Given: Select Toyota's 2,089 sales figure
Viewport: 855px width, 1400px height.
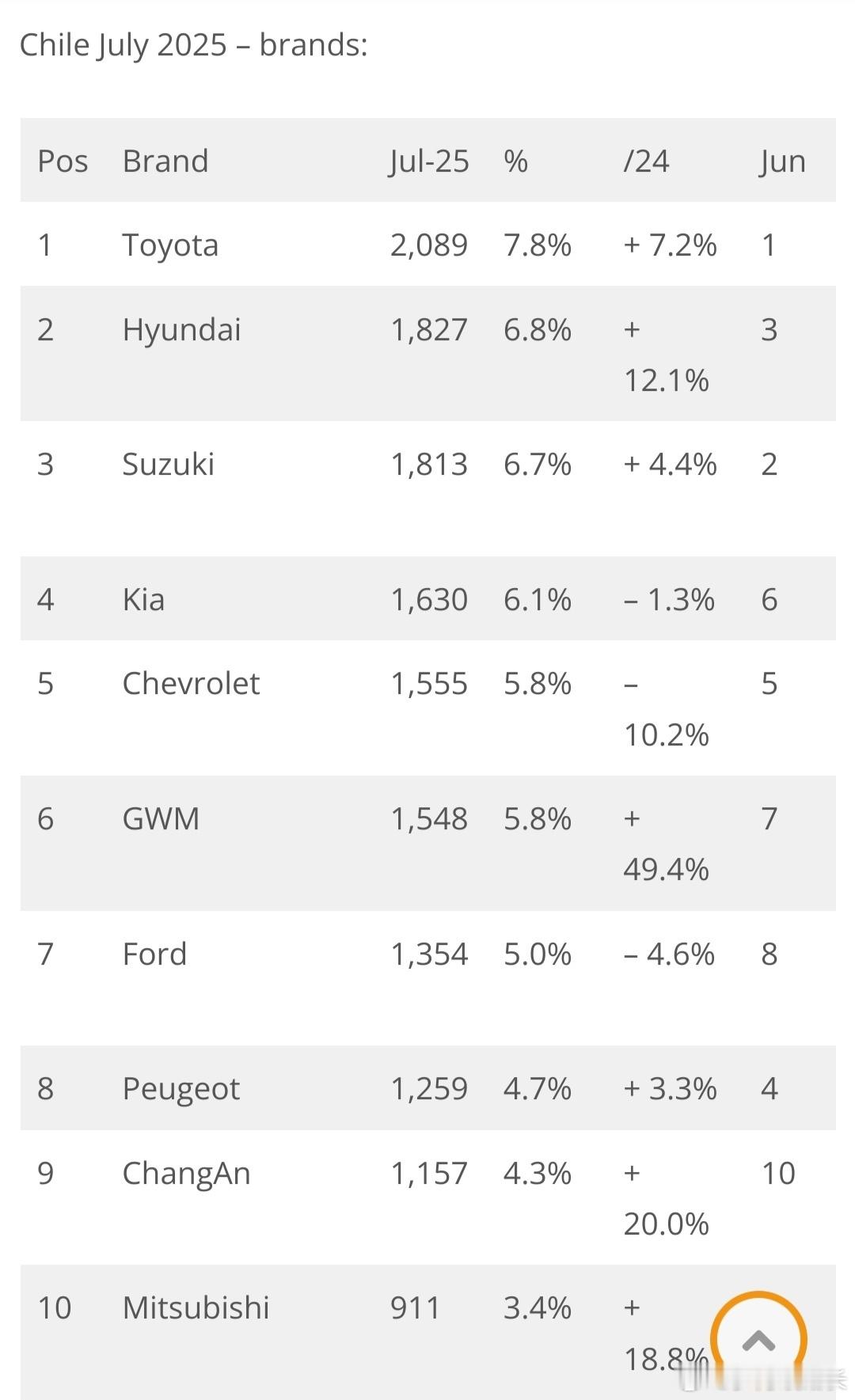Looking at the screenshot, I should pyautogui.click(x=429, y=245).
